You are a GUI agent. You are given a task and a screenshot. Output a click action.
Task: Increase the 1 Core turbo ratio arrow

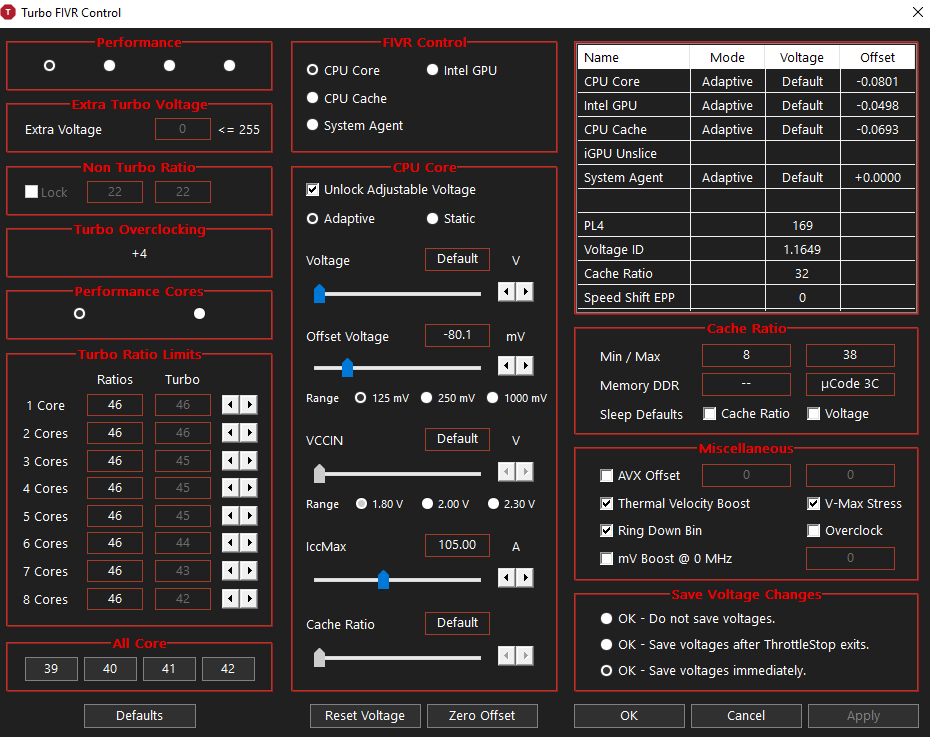(249, 405)
